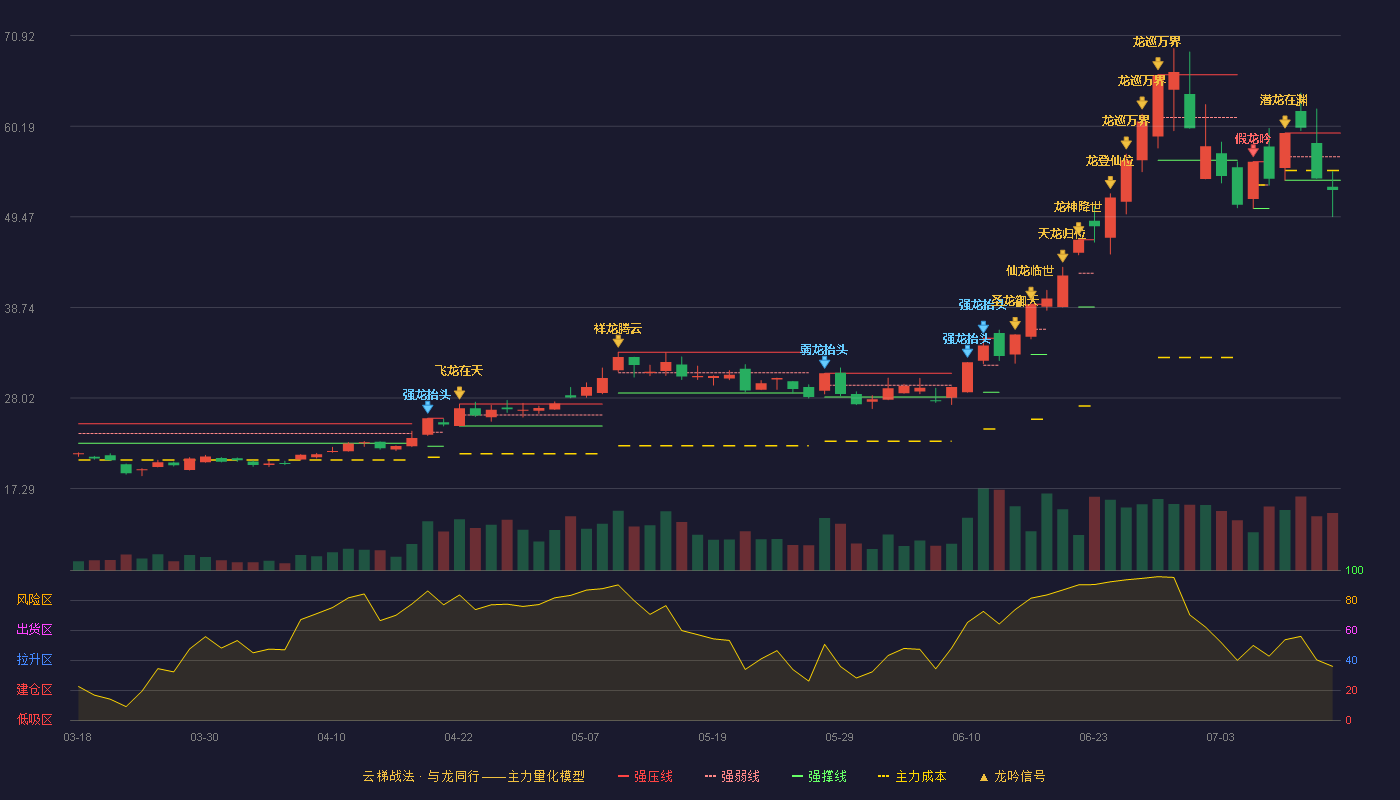Click the yellow triangle icon beside 龙吟信号
Viewport: 1400px width, 800px height.
coord(984,777)
